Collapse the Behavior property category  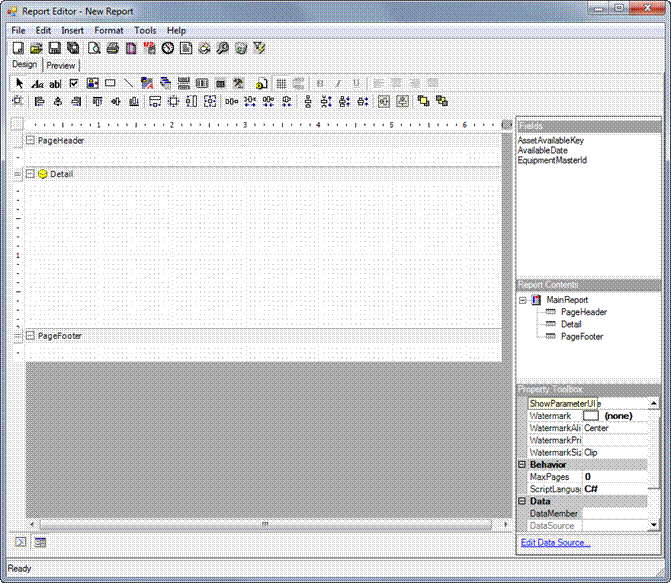(522, 465)
